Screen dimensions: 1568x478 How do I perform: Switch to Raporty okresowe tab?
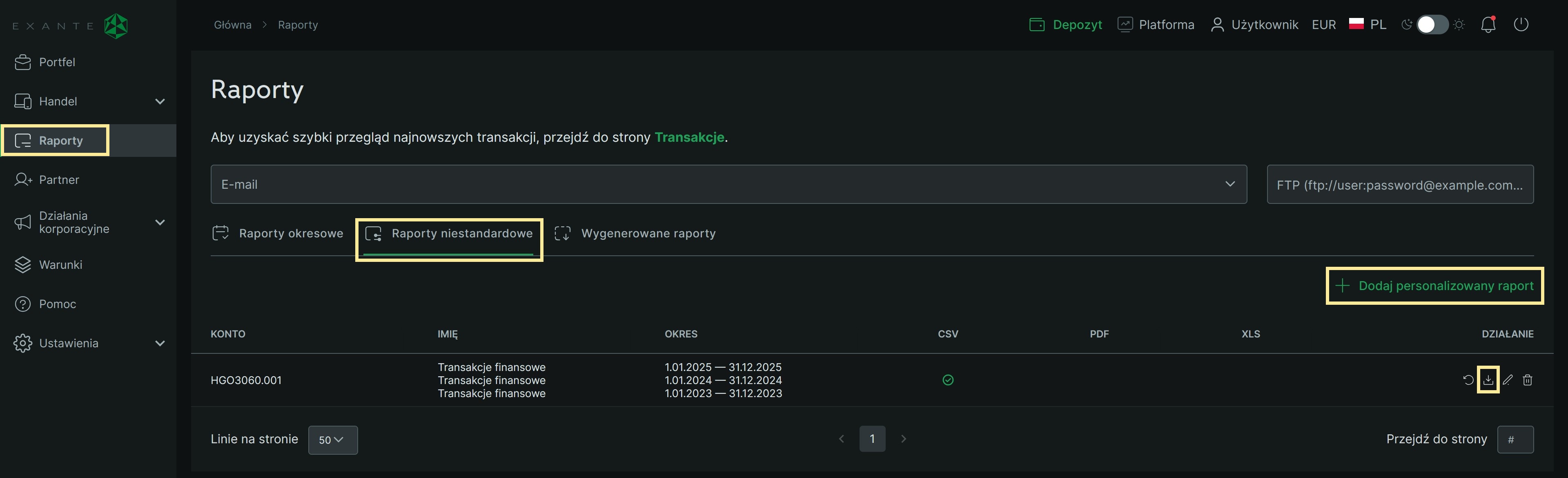278,233
